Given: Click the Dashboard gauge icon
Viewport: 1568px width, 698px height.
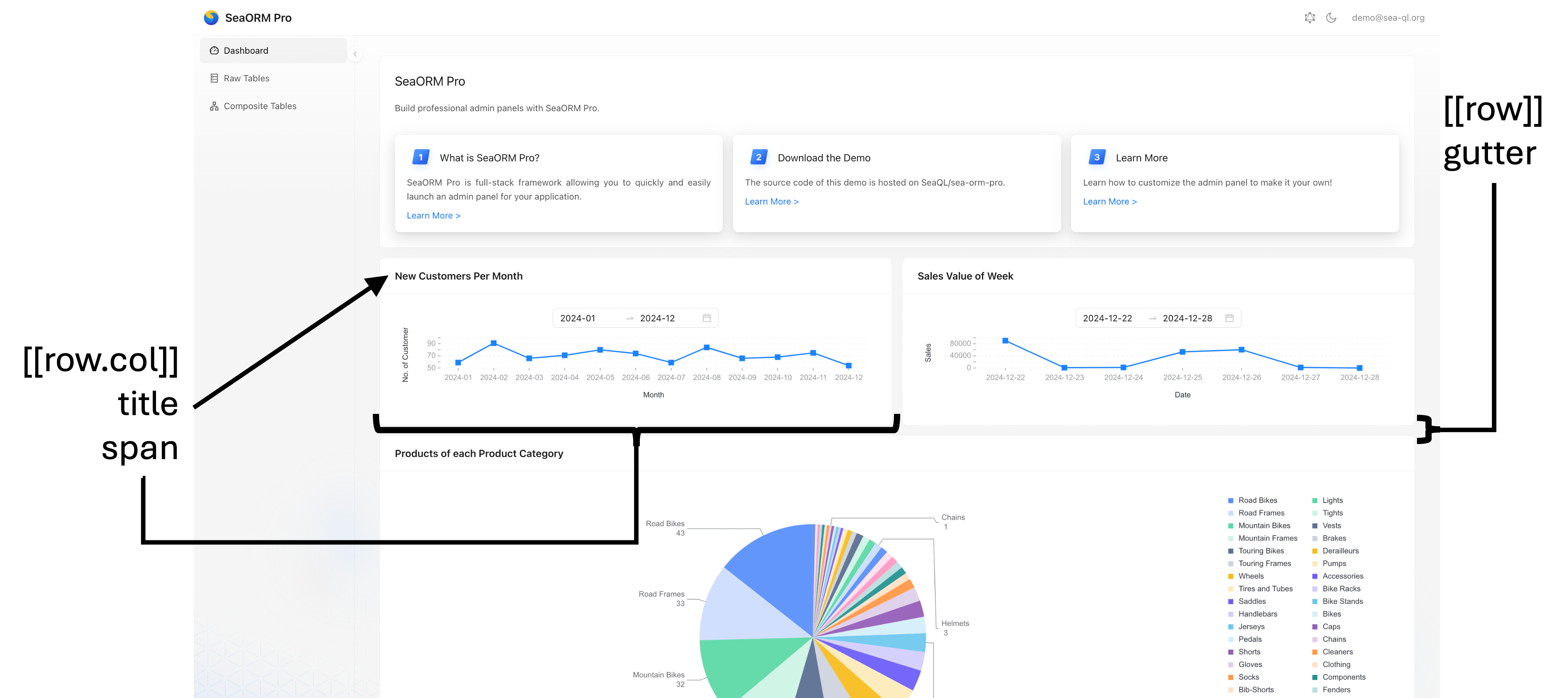Looking at the screenshot, I should (214, 51).
